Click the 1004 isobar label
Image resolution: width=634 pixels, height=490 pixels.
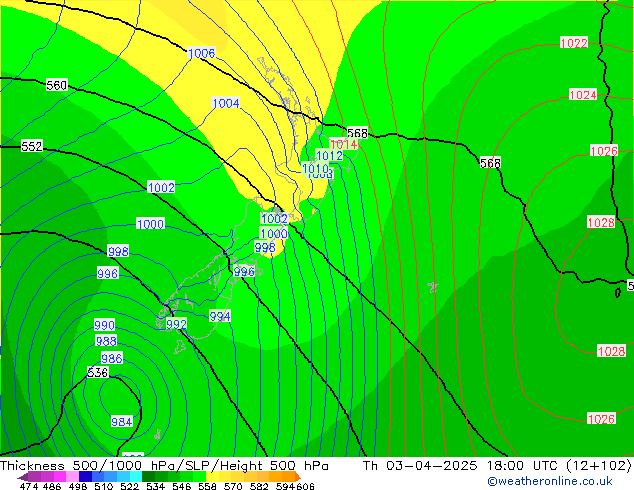[226, 103]
